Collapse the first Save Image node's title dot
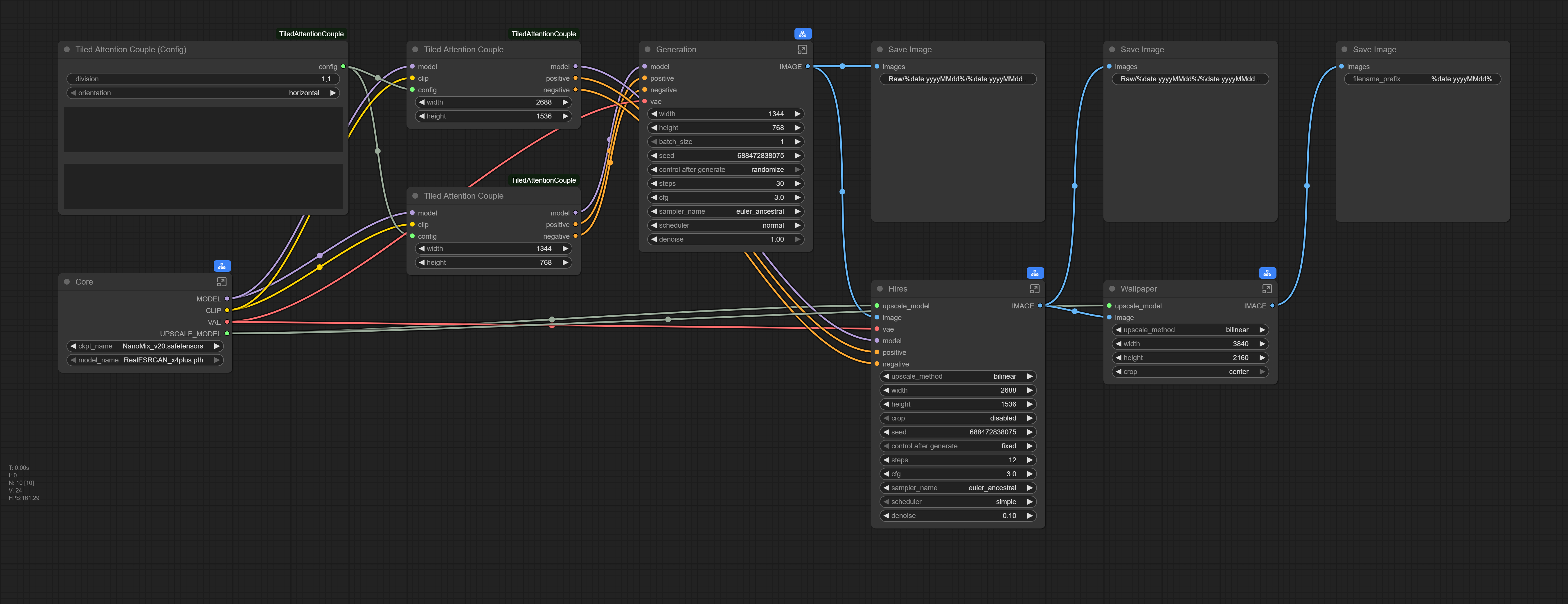 [880, 50]
